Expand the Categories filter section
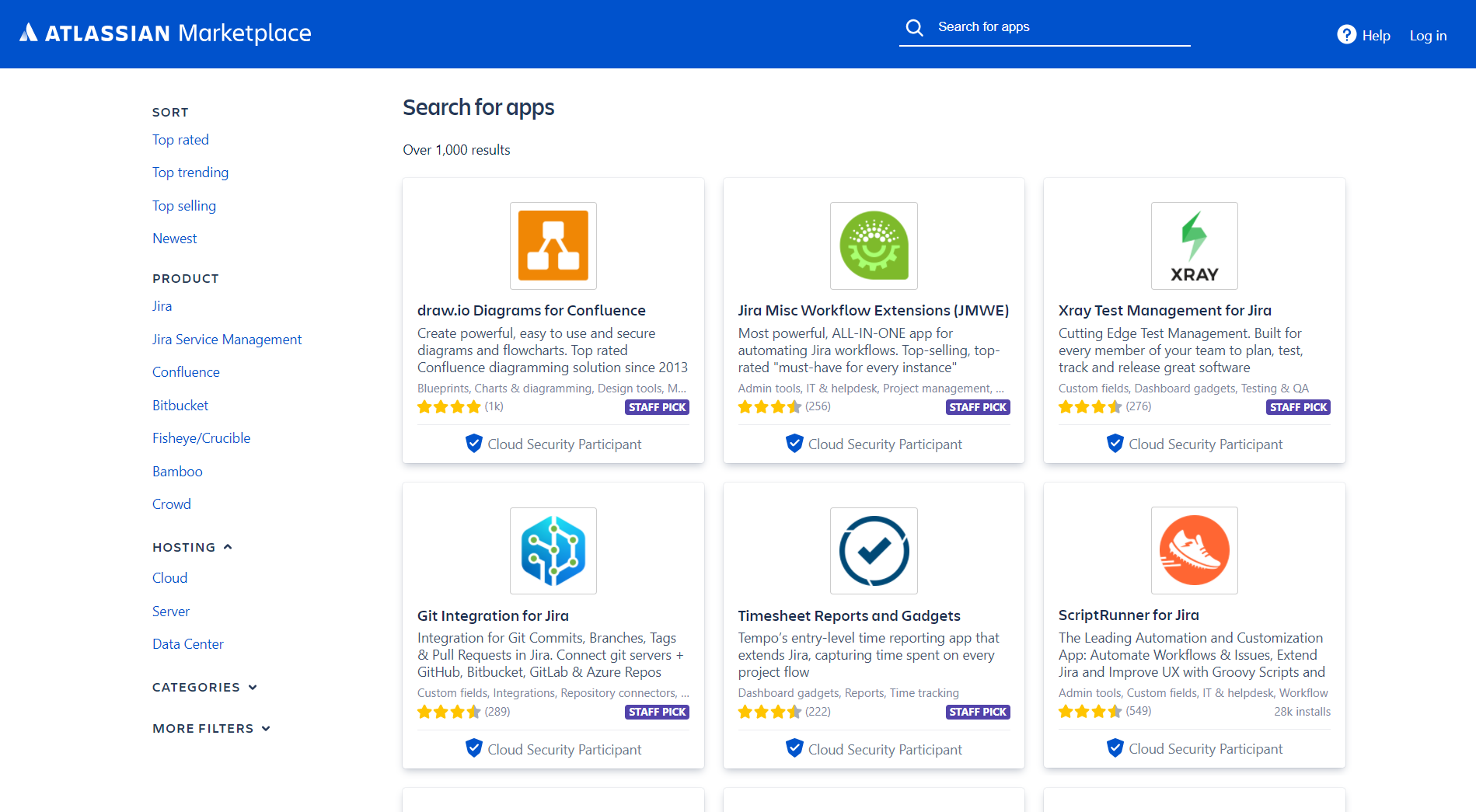This screenshot has width=1476, height=812. coord(253,687)
